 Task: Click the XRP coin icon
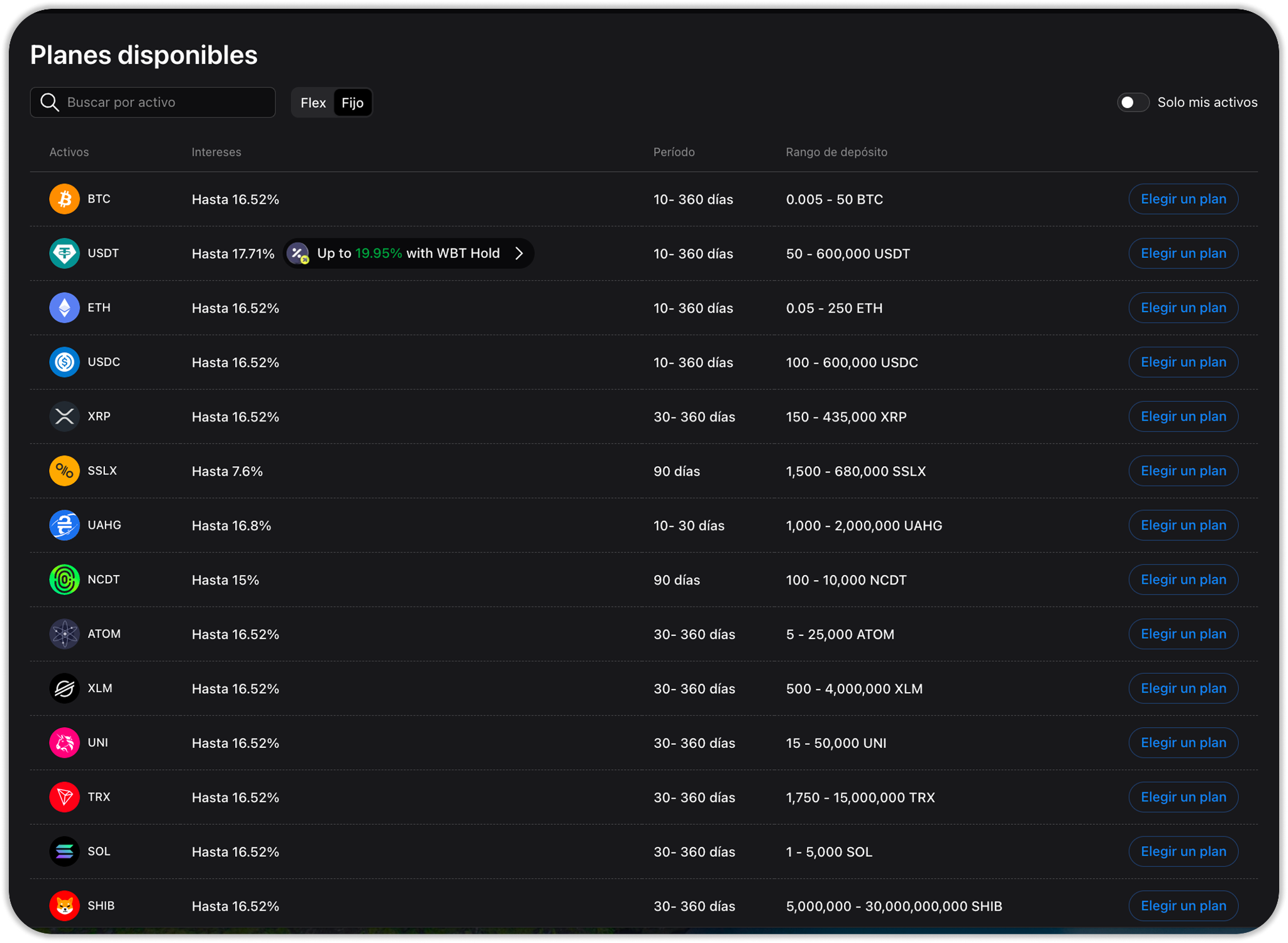pyautogui.click(x=64, y=416)
